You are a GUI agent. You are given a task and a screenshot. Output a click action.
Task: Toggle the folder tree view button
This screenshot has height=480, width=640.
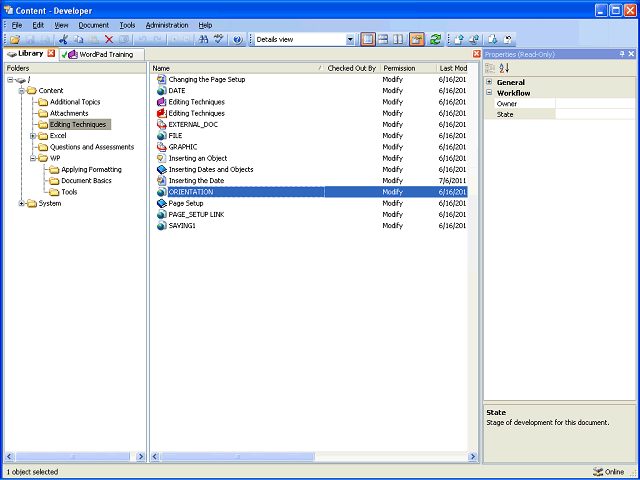(x=368, y=40)
